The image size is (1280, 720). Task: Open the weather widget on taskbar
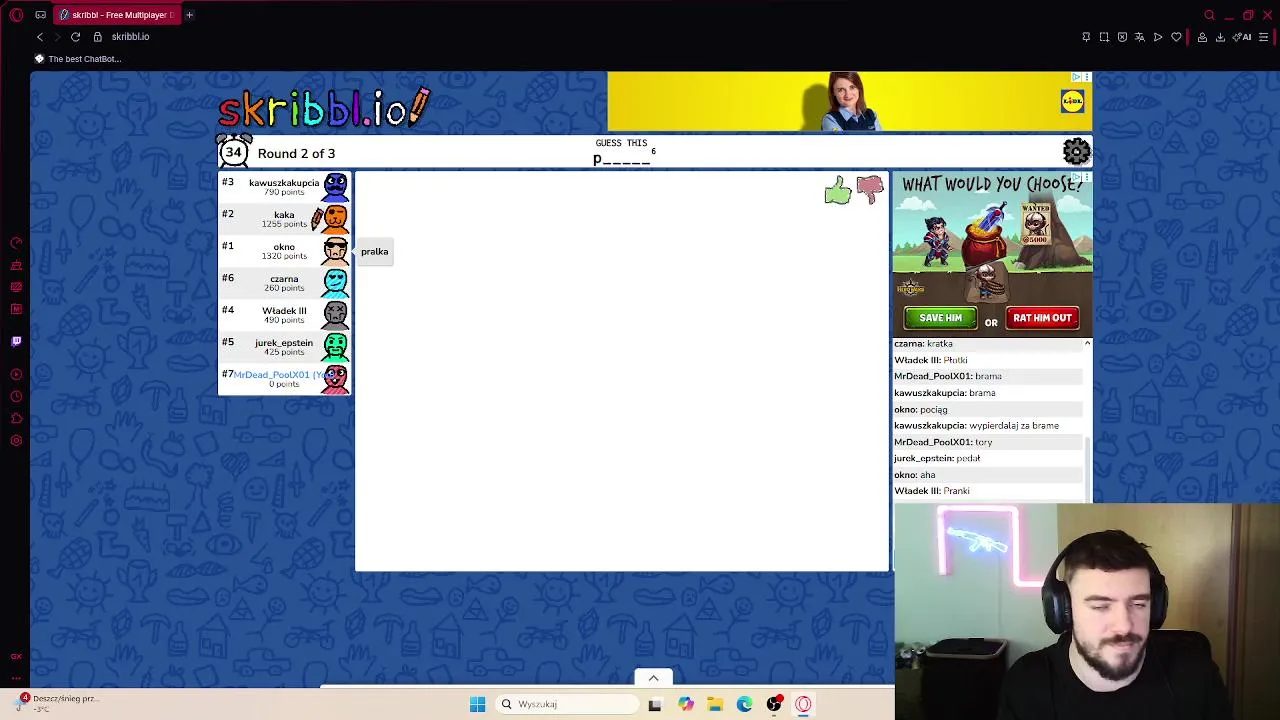60,703
